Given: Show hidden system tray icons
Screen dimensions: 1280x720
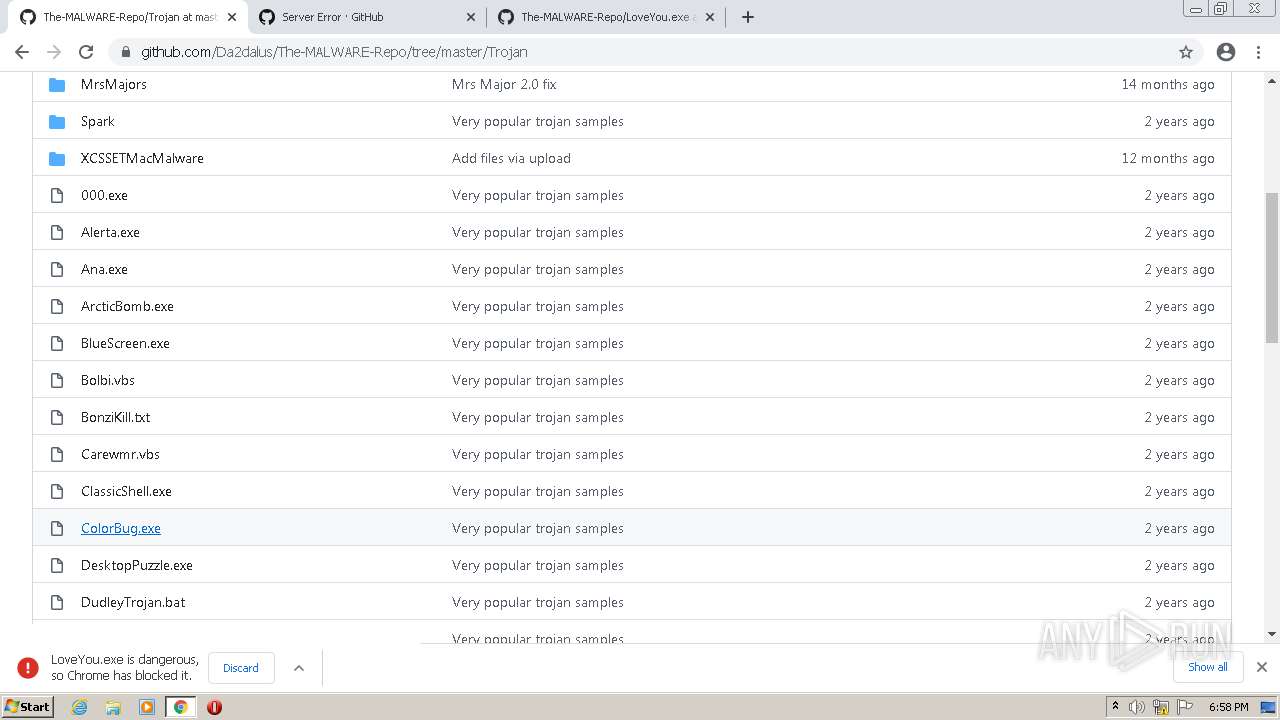Looking at the screenshot, I should tap(1115, 706).
